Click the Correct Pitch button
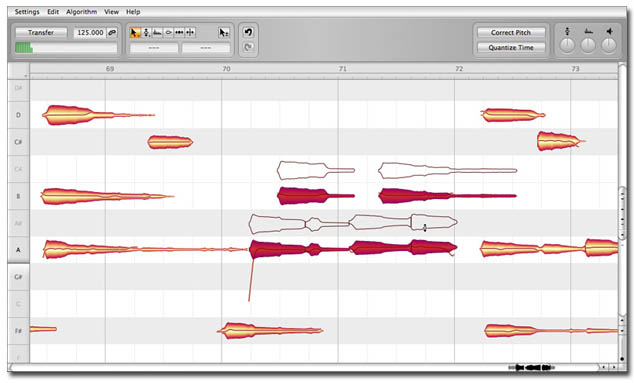This screenshot has width=634, height=383. coord(511,32)
